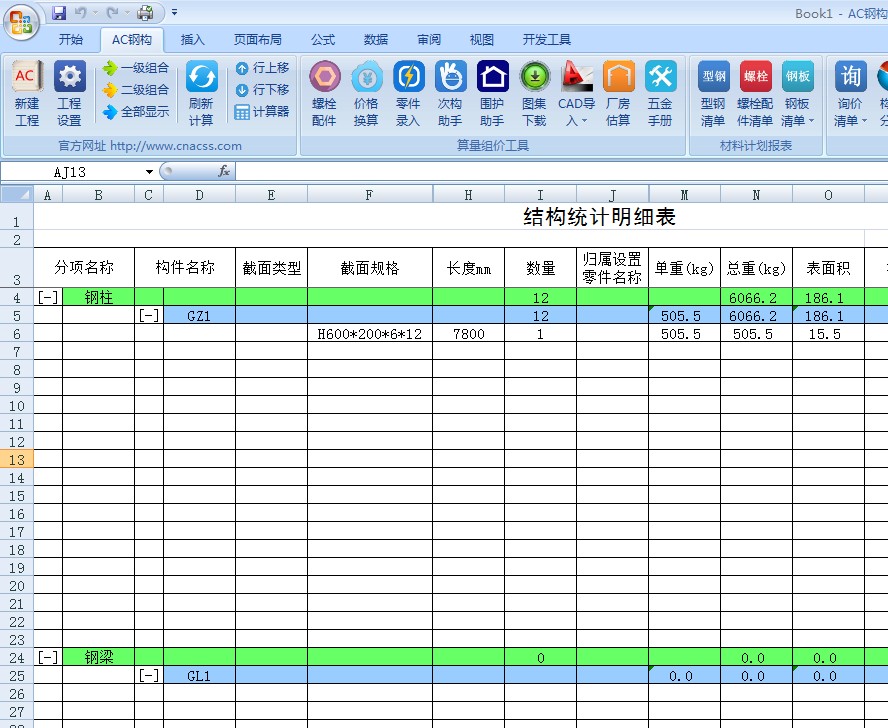888x728 pixels.
Task: Generate 螺栓配件清单 bolt list
Action: point(755,94)
